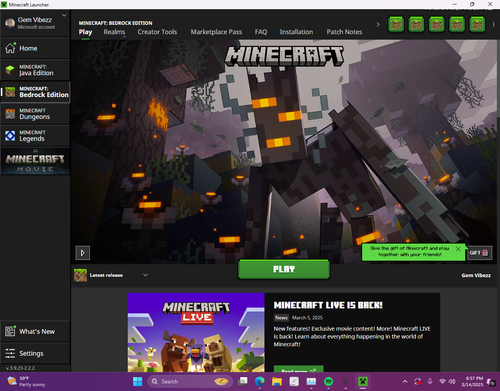Viewport: 500px width, 391px height.
Task: Click the rightmost grass block quick-launch button
Action: (x=477, y=24)
